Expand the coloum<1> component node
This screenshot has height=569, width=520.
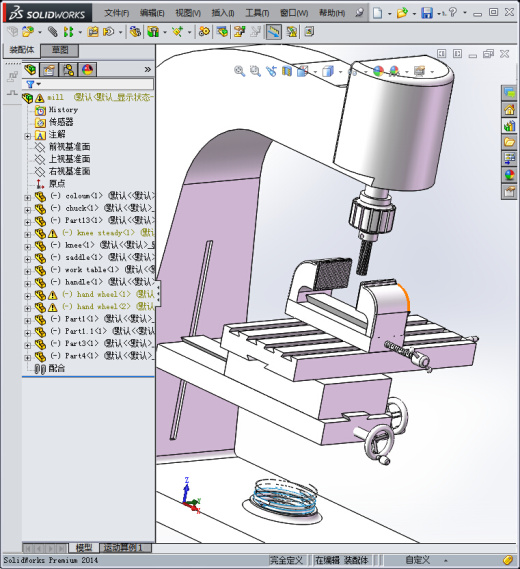tap(28, 198)
